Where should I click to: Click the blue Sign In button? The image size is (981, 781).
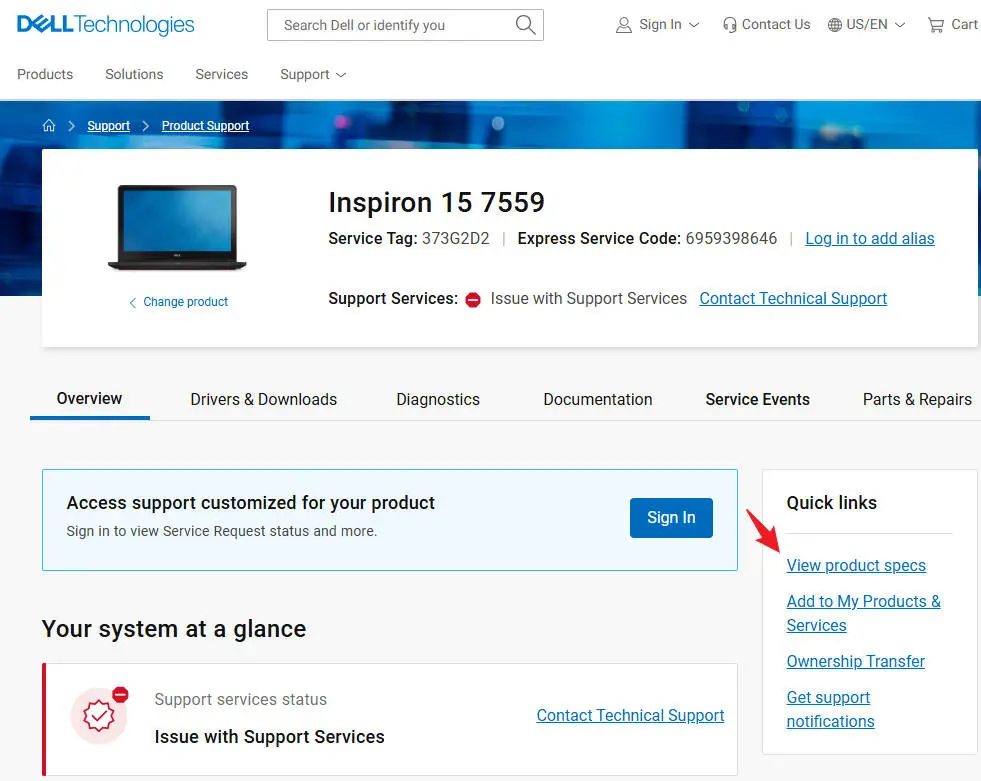pyautogui.click(x=671, y=518)
